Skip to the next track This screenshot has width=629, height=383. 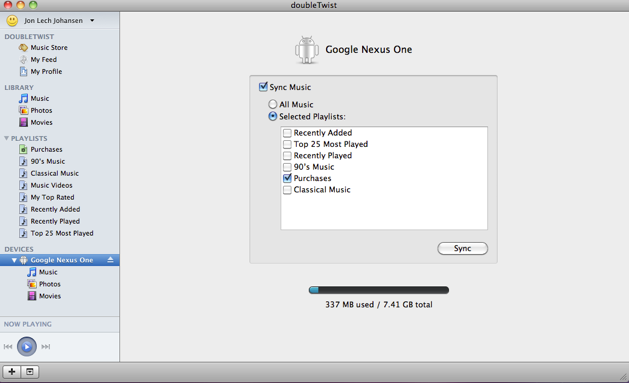pos(46,347)
